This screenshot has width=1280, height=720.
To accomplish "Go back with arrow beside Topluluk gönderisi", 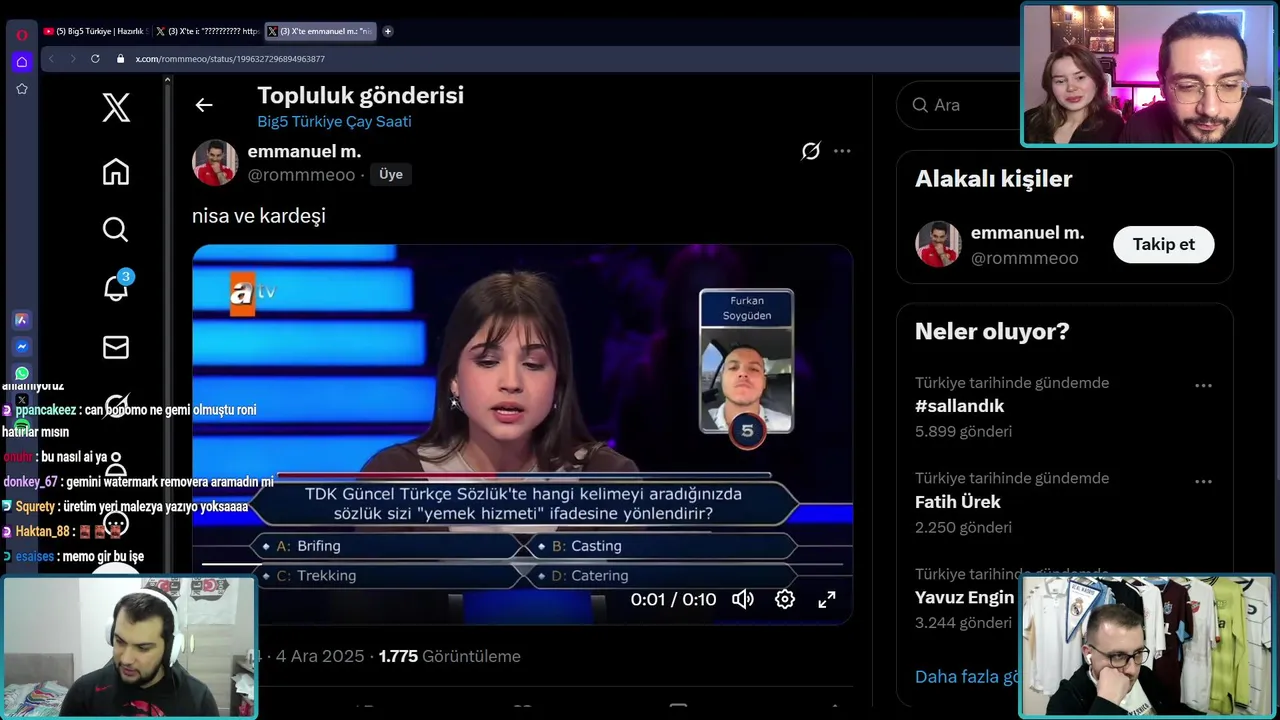I will tap(204, 105).
